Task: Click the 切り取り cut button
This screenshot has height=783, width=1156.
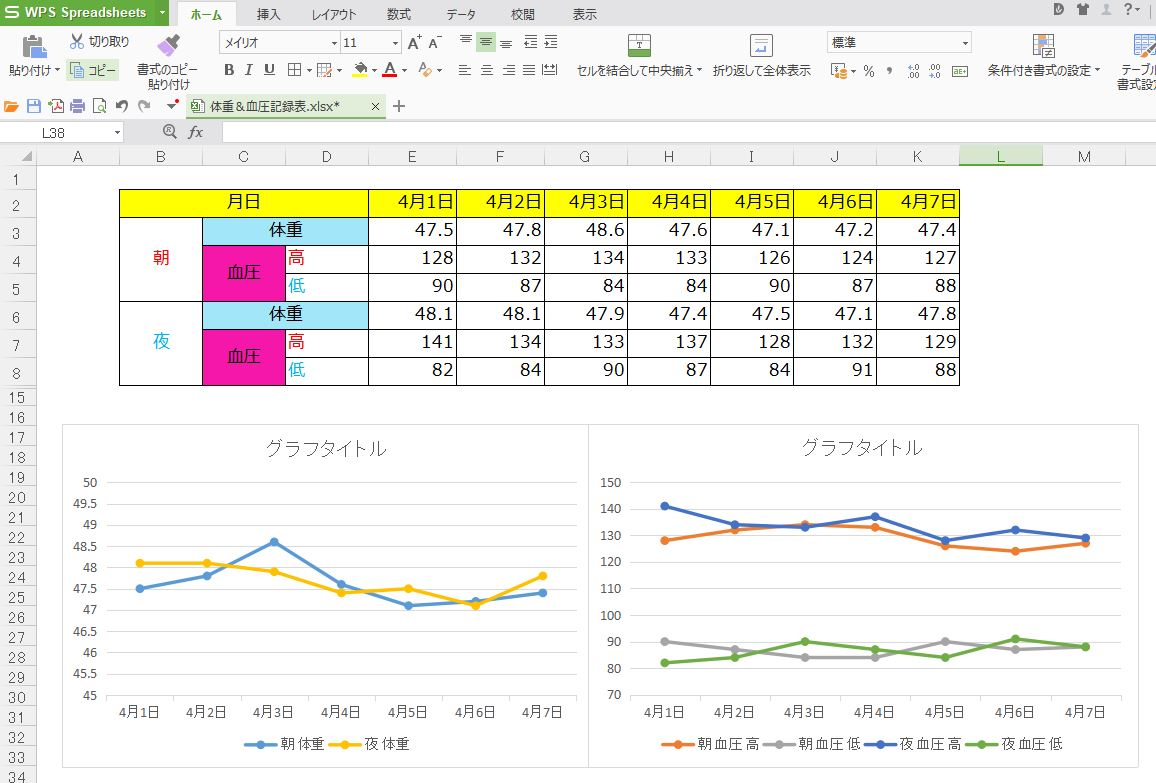Action: click(x=100, y=42)
